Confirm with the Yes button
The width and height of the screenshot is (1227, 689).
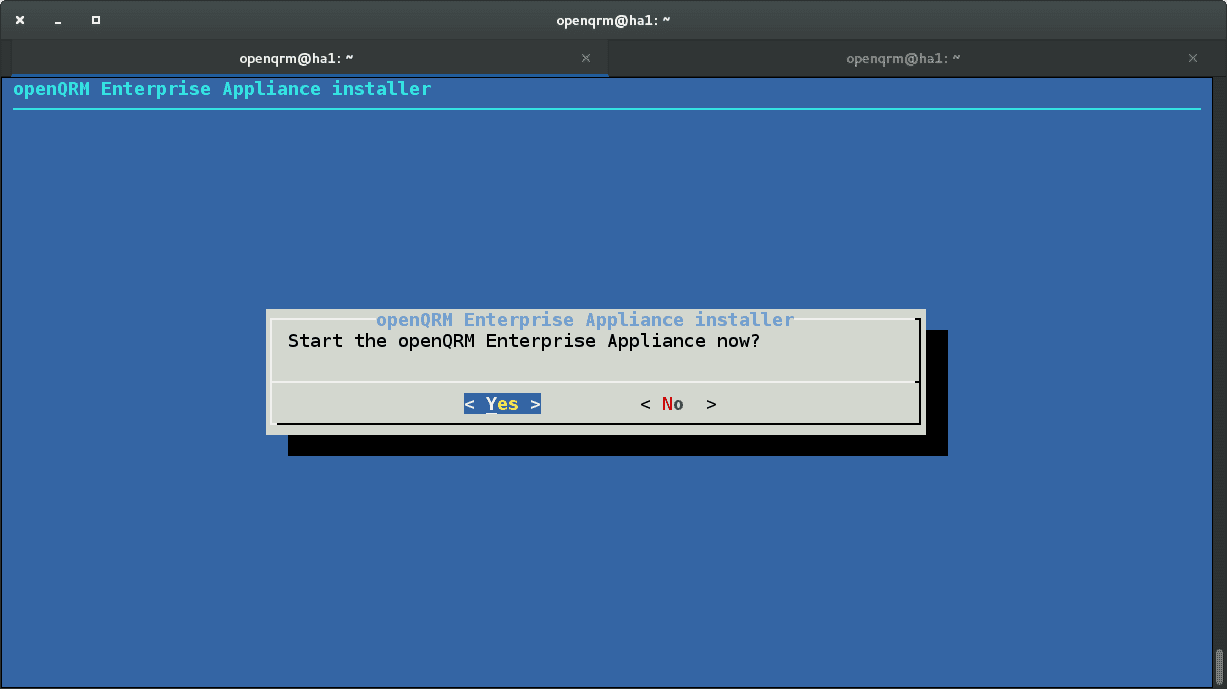click(x=502, y=404)
